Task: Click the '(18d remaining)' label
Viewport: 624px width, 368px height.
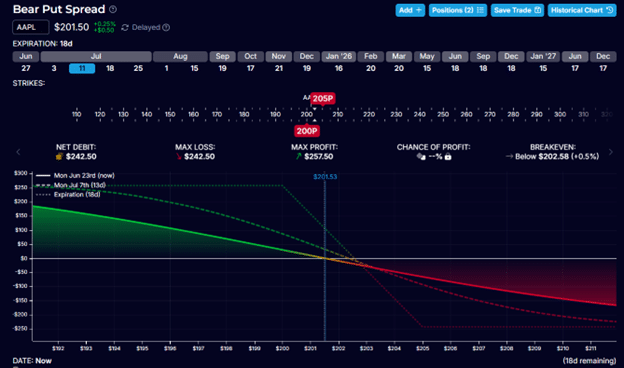Action: (589, 361)
